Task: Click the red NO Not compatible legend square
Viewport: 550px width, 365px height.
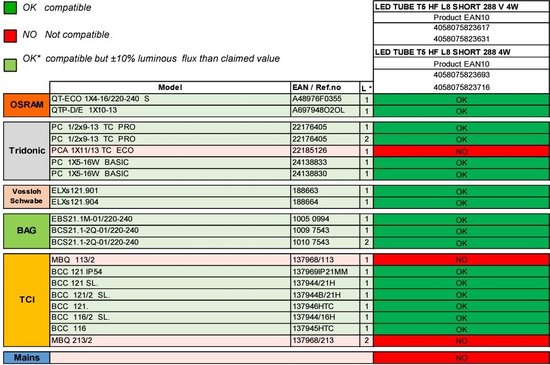Action: click(x=10, y=36)
